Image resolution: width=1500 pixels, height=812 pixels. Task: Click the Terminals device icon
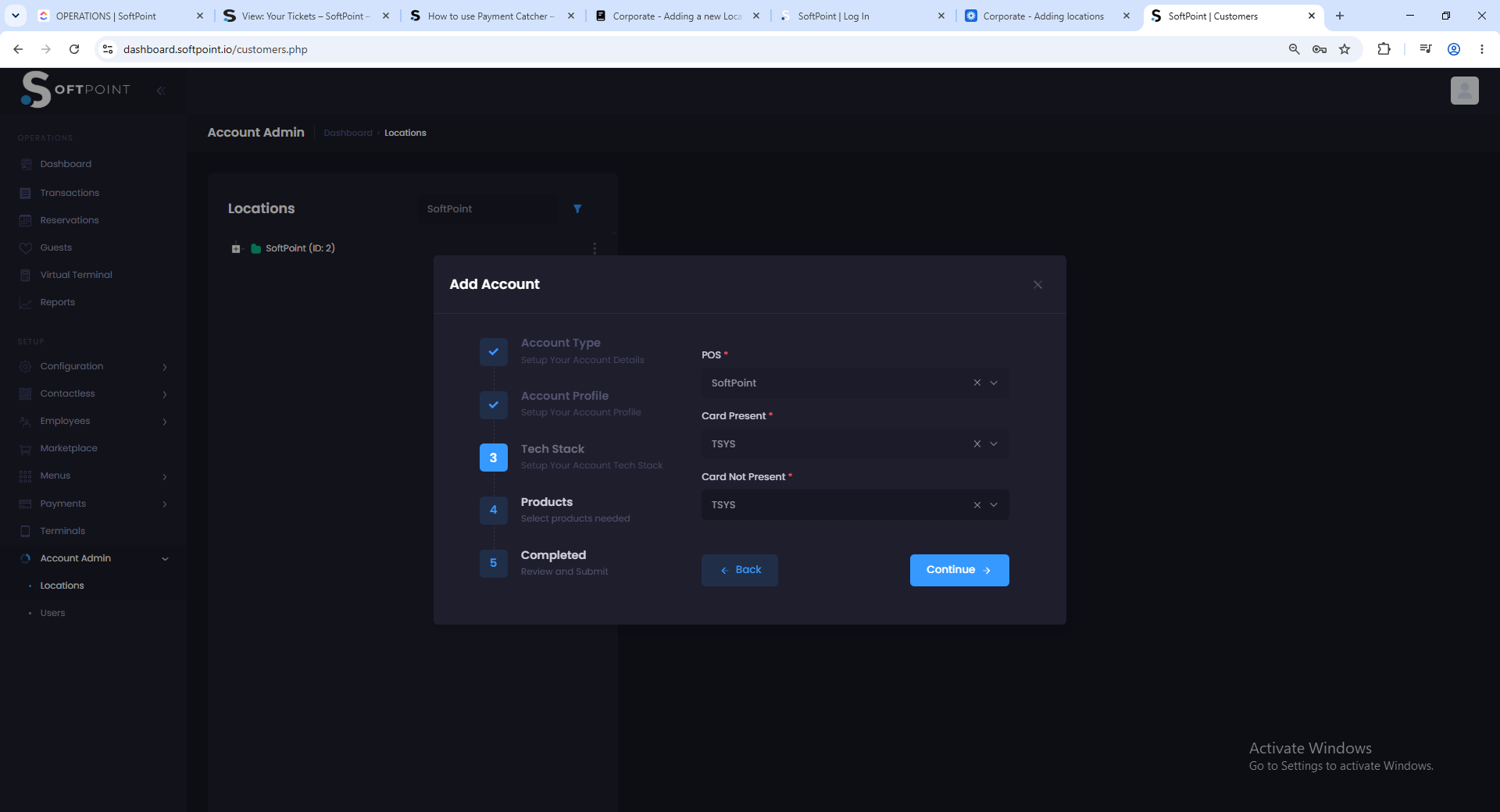pos(25,531)
